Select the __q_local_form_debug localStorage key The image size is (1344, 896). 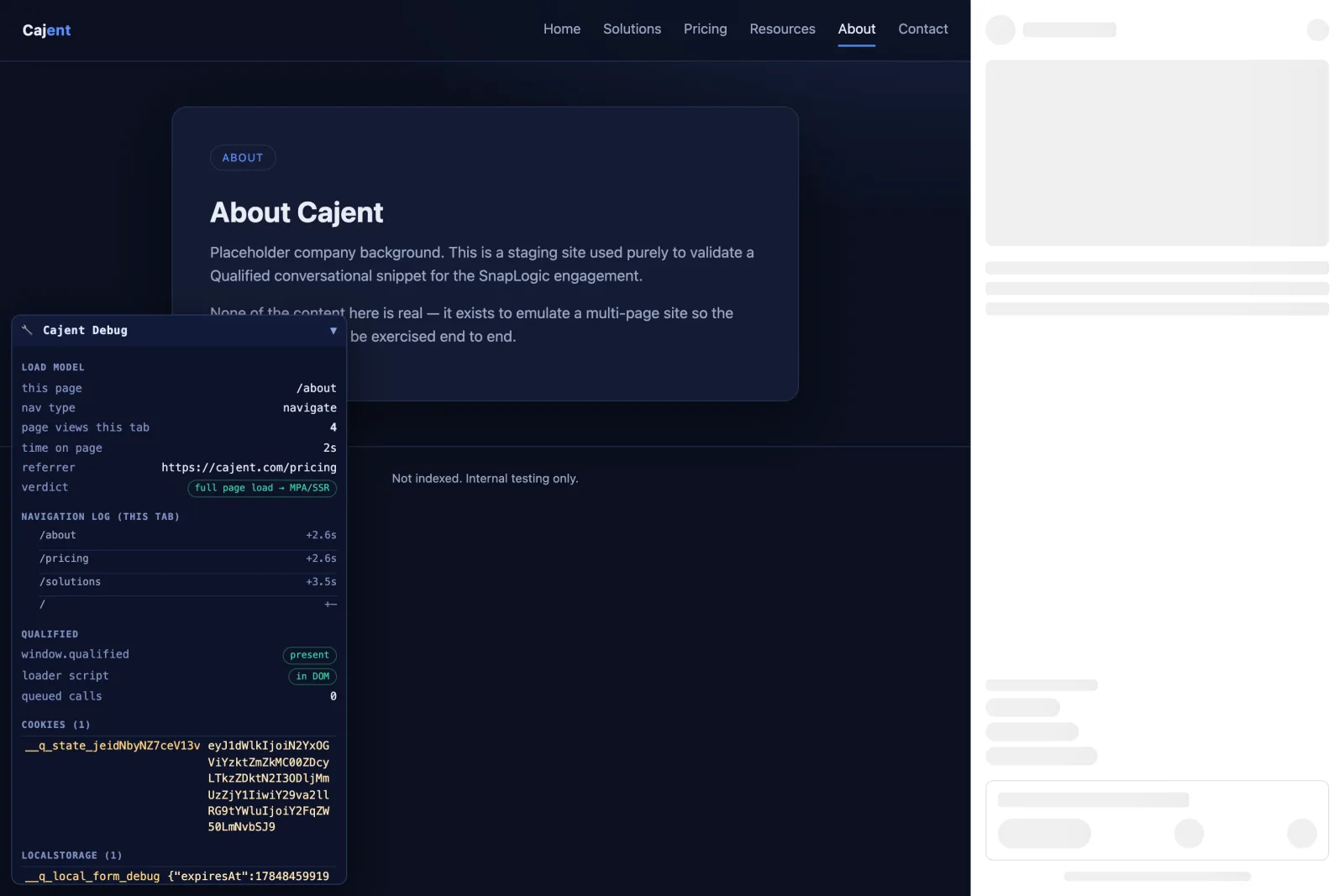click(92, 876)
